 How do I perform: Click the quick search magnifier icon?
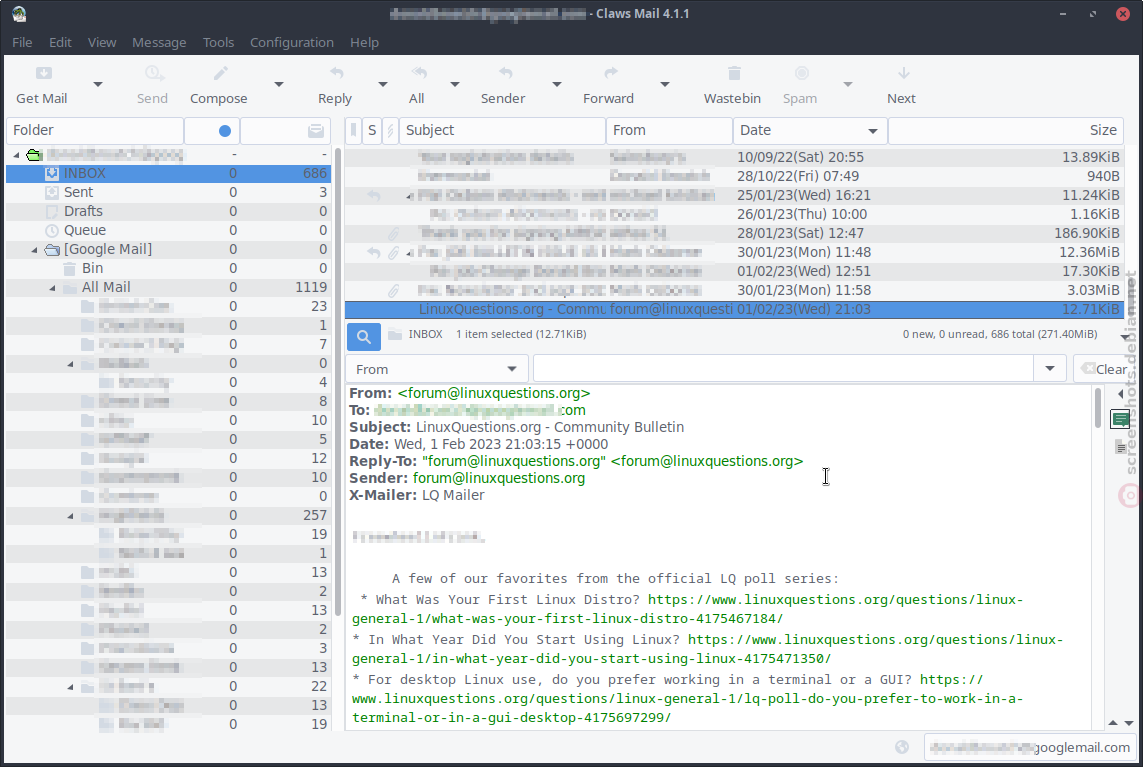point(364,337)
